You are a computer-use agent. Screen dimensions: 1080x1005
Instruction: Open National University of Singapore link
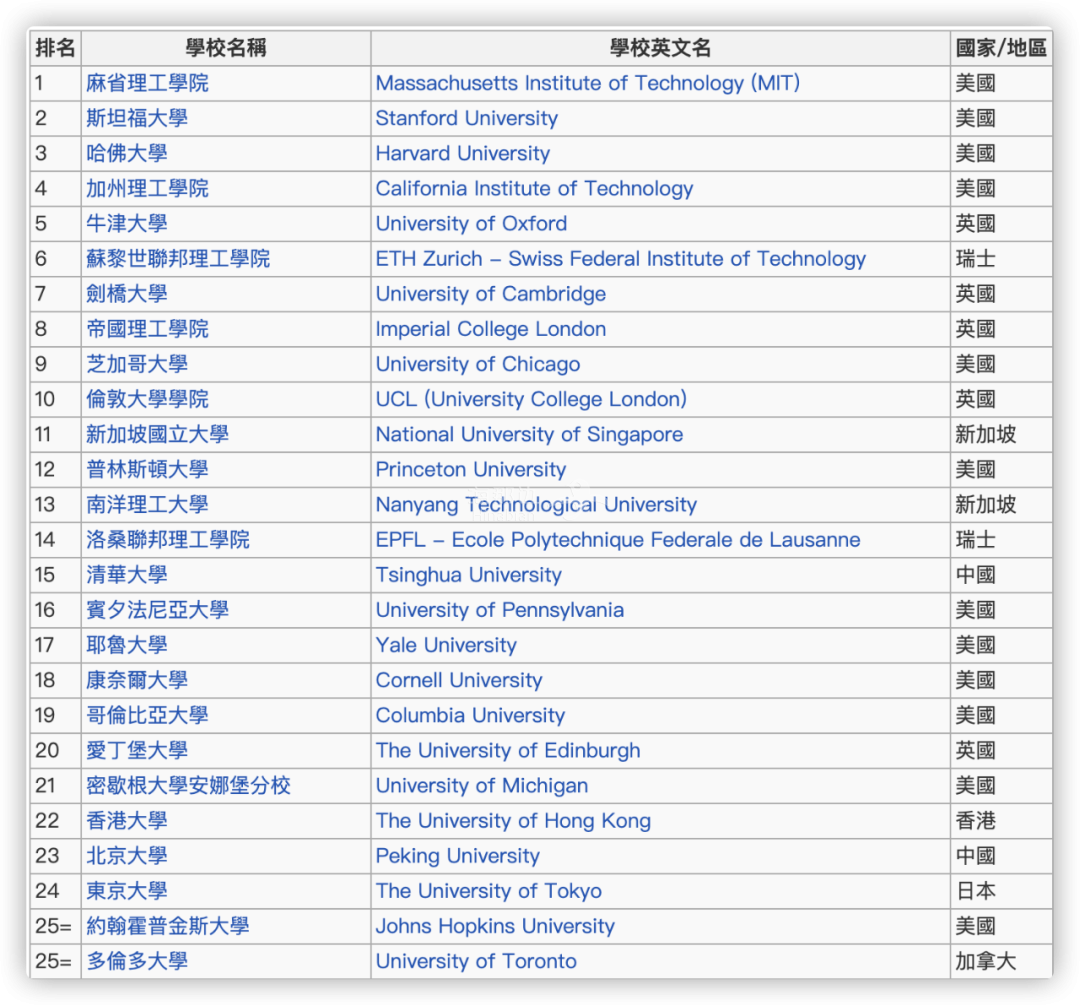click(529, 434)
